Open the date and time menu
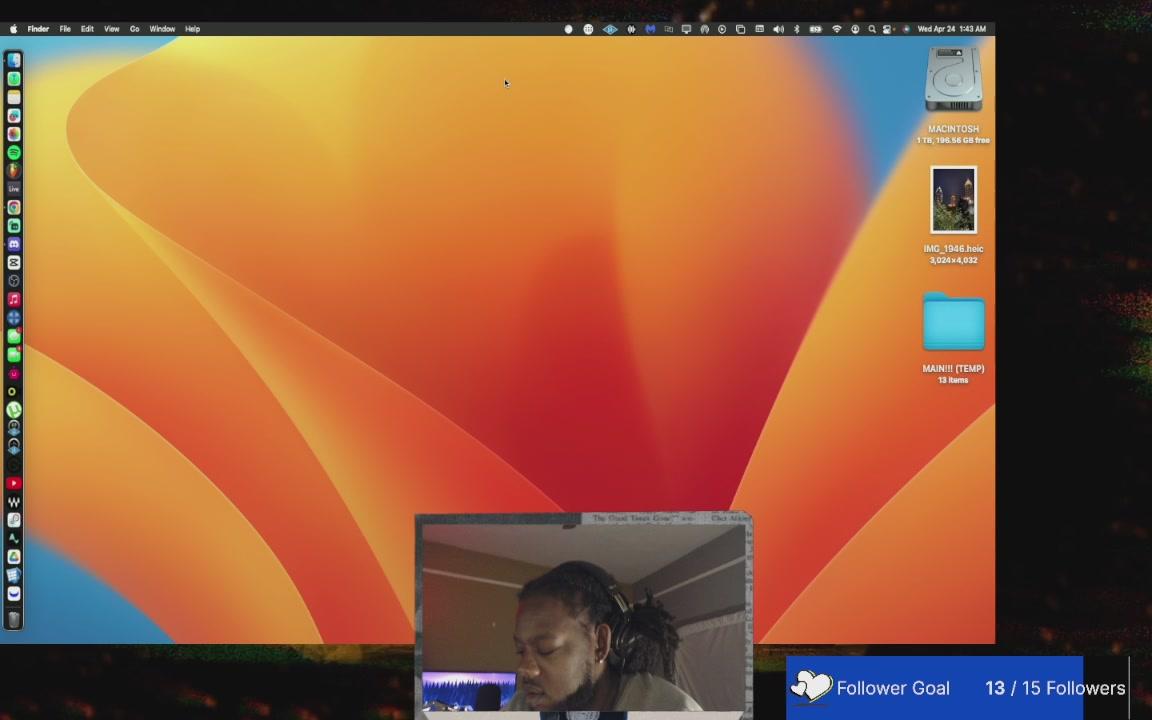1152x720 pixels. click(x=949, y=29)
